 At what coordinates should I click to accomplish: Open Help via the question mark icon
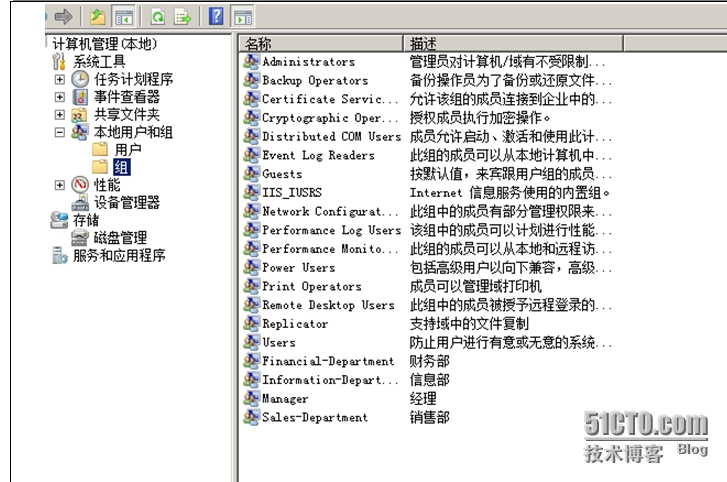coord(216,17)
